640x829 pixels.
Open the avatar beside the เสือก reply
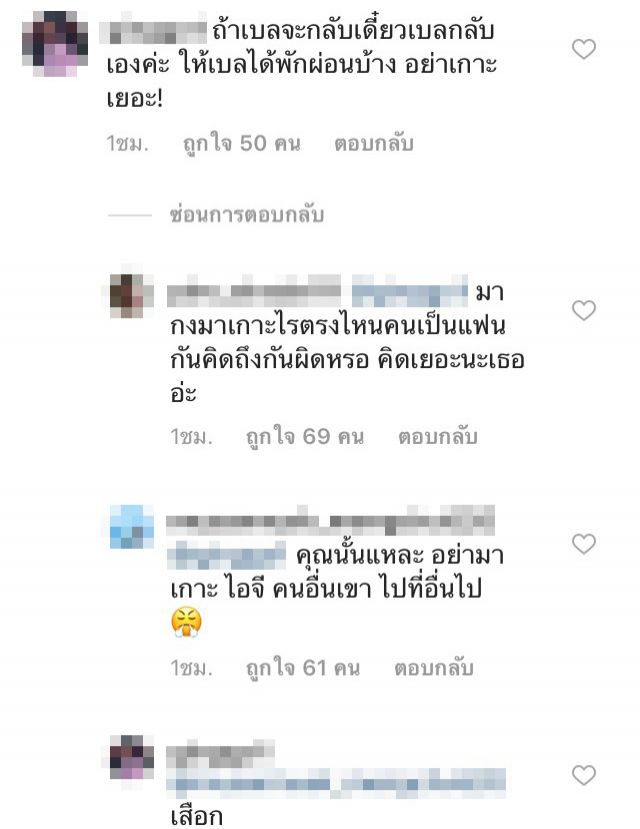(x=132, y=757)
